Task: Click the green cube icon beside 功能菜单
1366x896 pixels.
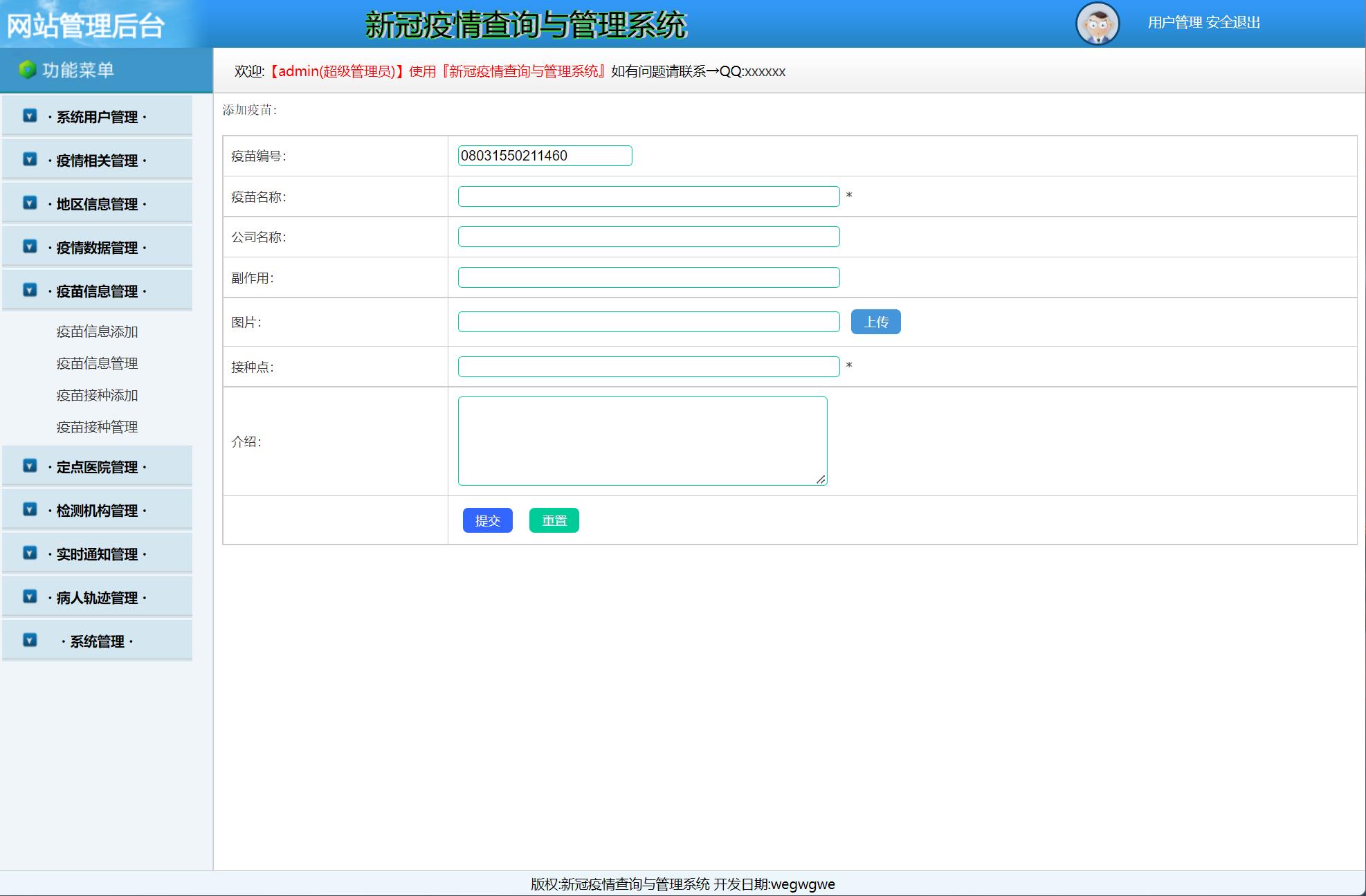Action: pyautogui.click(x=27, y=70)
